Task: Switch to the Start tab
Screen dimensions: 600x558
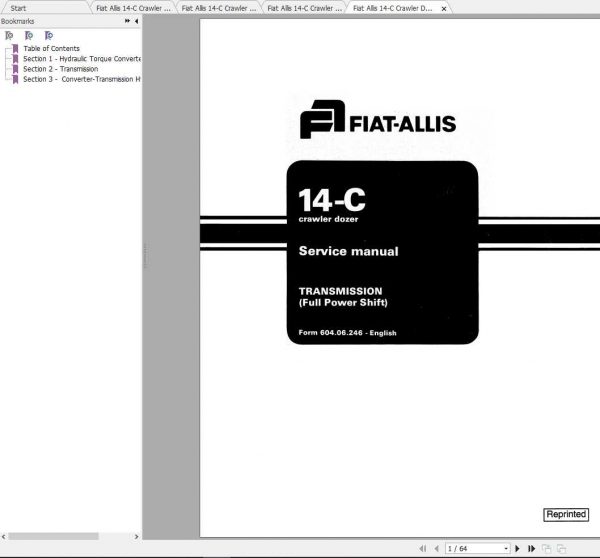Action: [18, 8]
